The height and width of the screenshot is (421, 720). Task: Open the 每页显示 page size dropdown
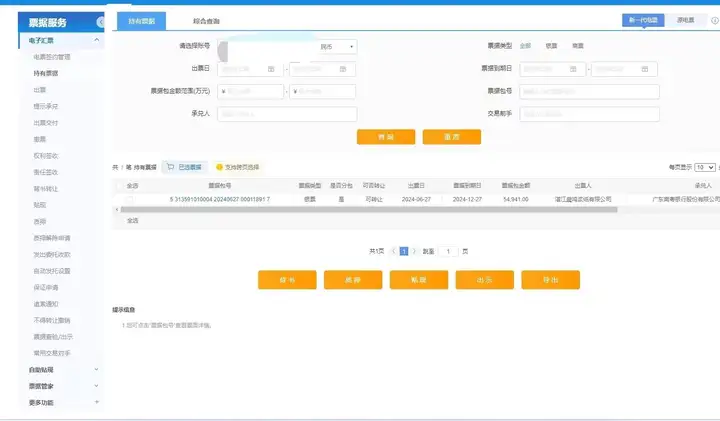[x=704, y=167]
